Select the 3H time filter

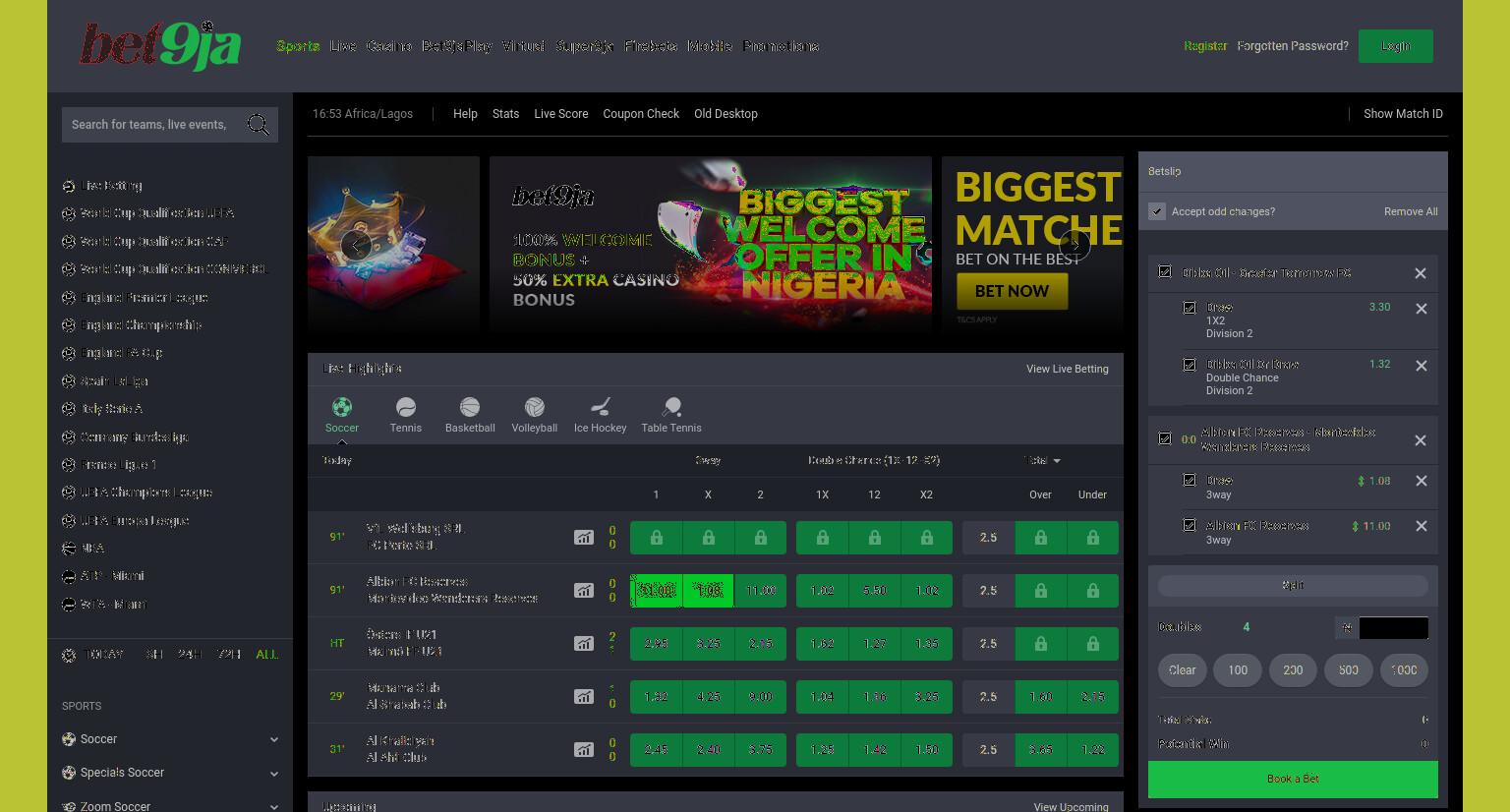[154, 655]
